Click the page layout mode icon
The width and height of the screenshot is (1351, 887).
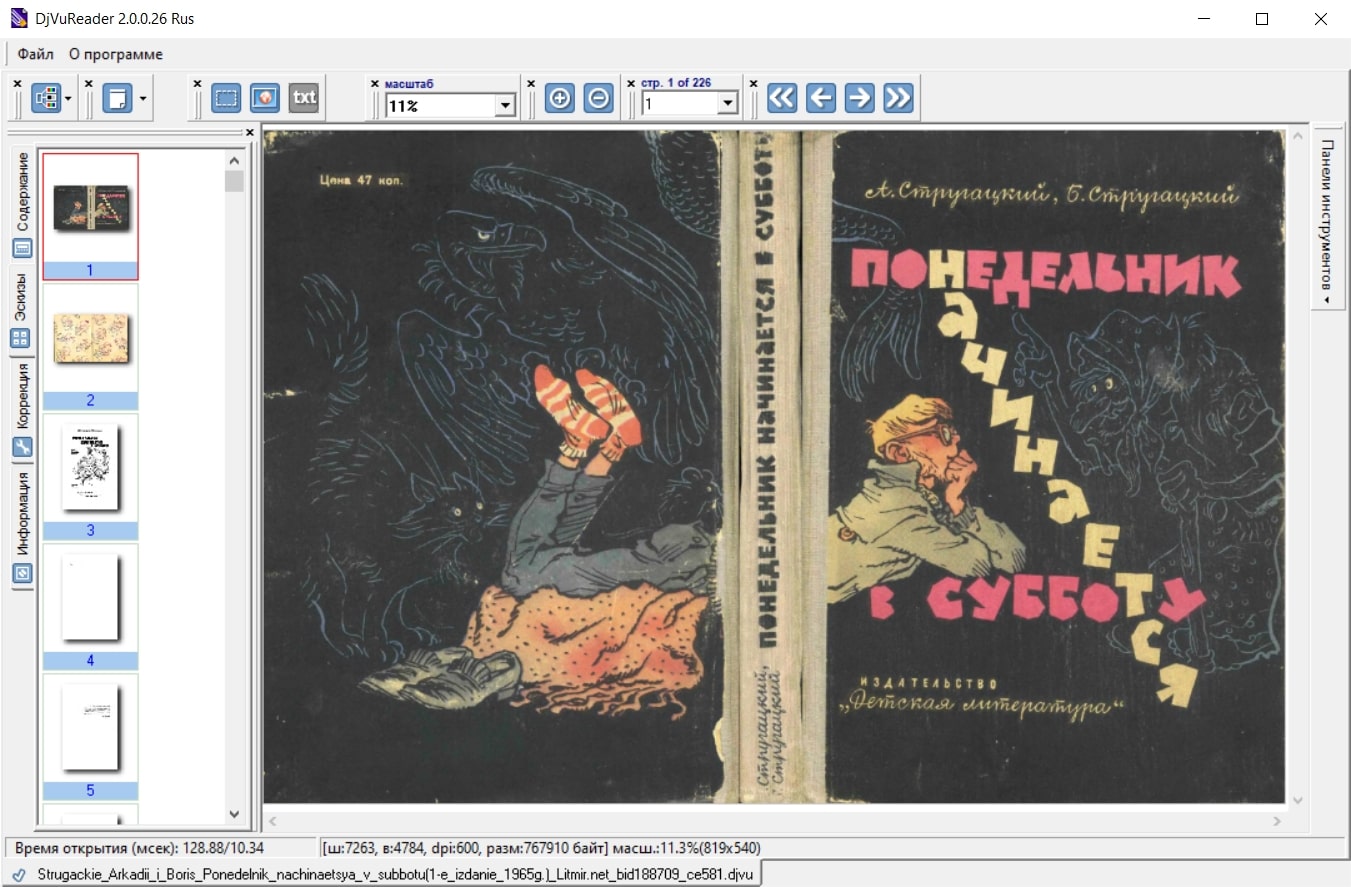tap(46, 98)
